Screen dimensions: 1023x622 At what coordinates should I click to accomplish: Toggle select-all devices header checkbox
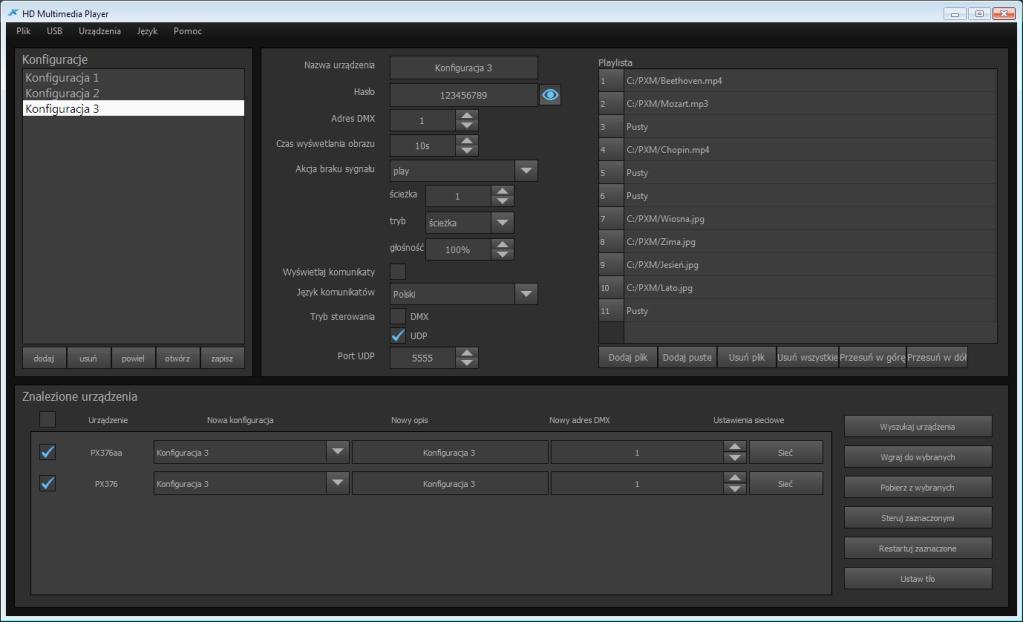click(48, 419)
